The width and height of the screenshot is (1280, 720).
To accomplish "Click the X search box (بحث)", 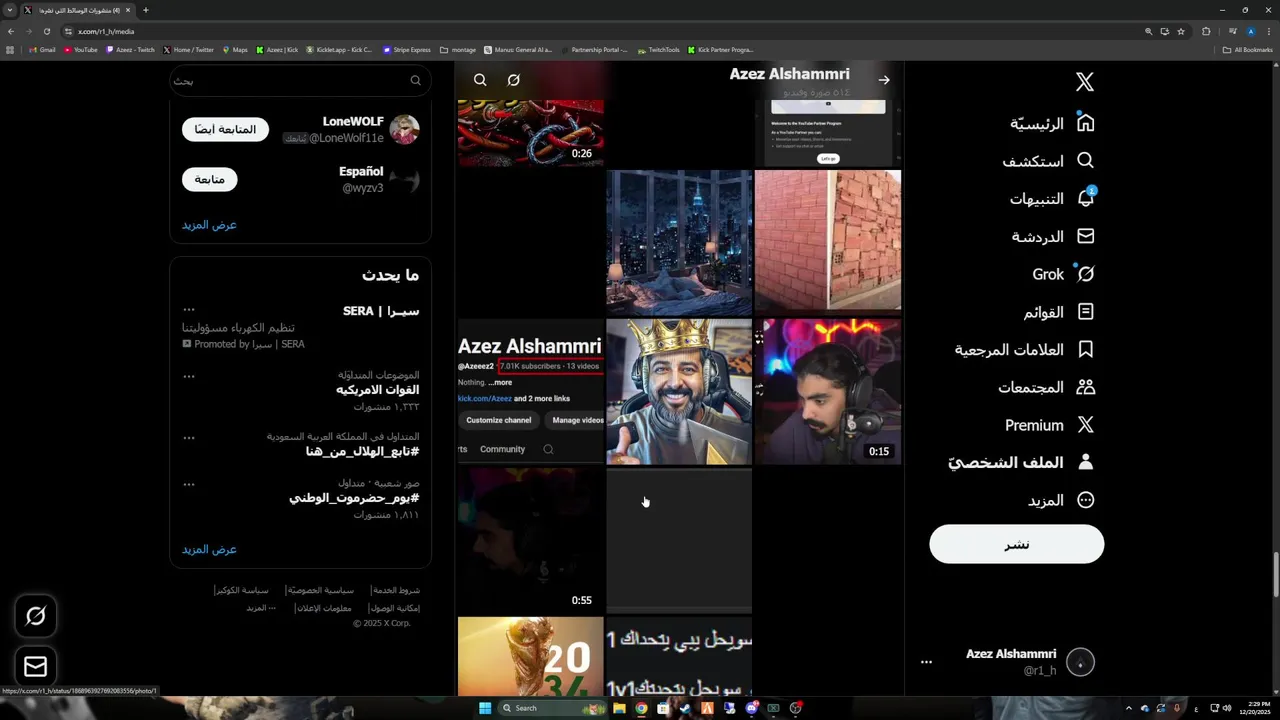I will (300, 80).
